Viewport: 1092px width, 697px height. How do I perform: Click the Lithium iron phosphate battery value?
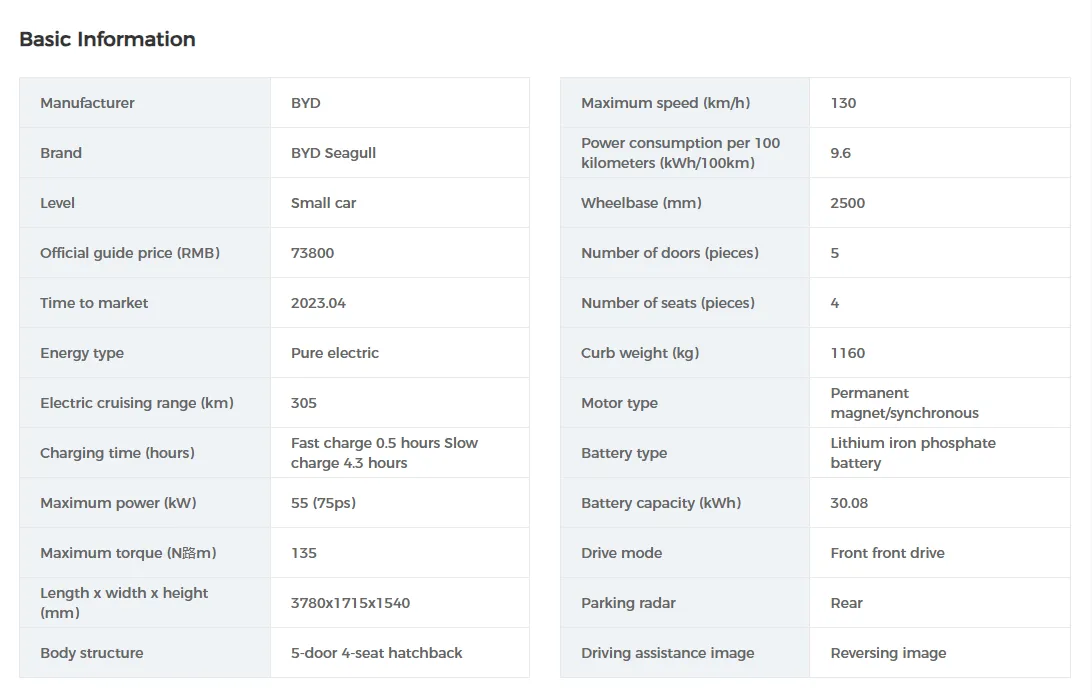[x=912, y=453]
